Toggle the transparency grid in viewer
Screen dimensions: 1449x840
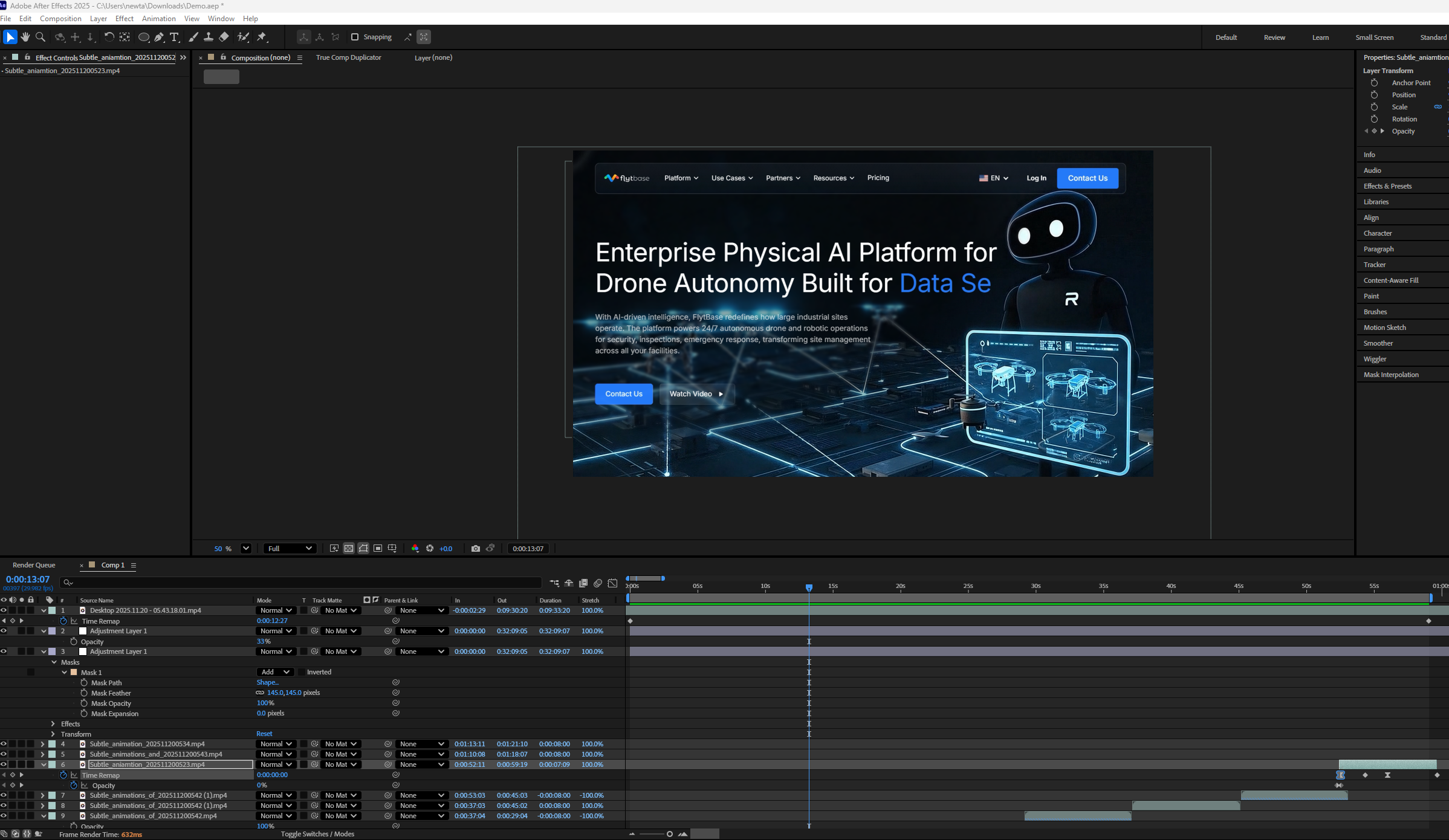pos(349,549)
